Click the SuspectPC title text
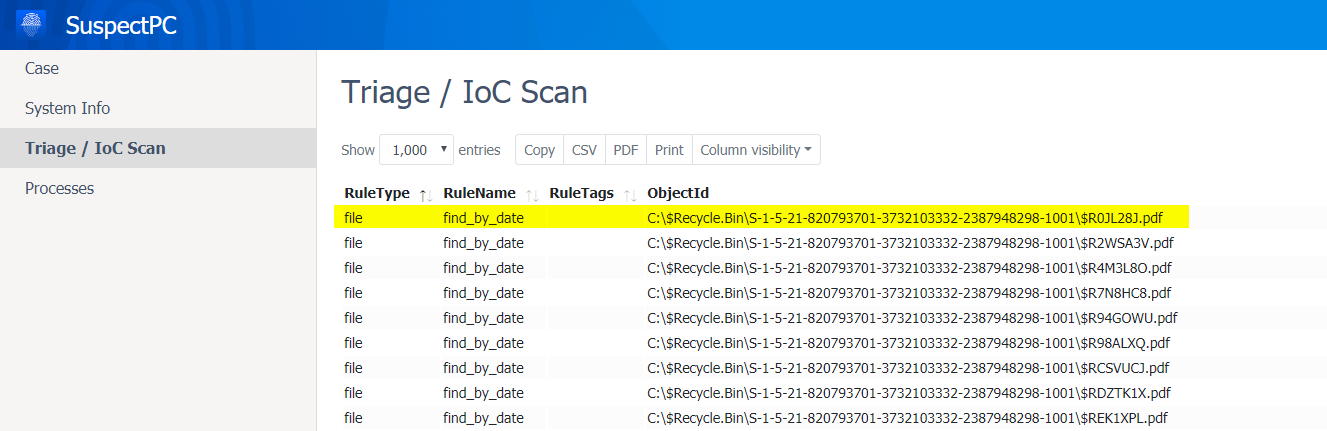 coord(121,26)
